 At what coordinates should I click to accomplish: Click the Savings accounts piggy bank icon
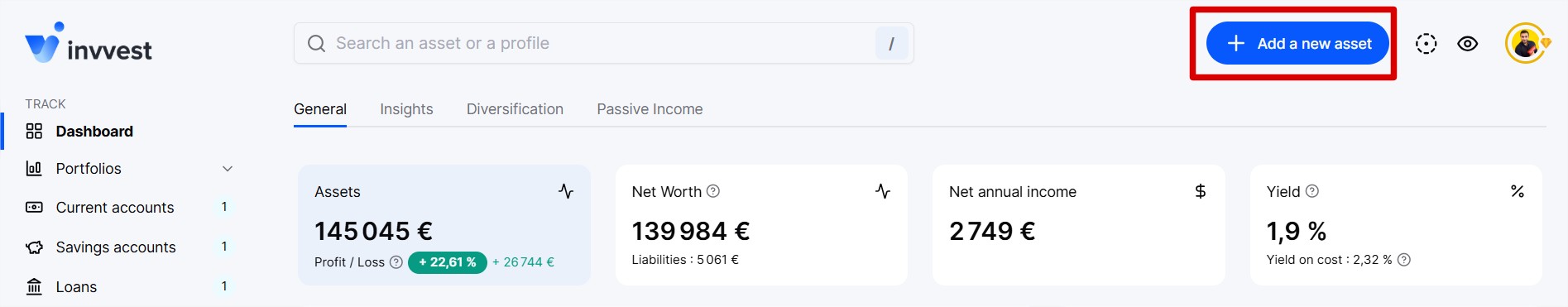(x=34, y=247)
